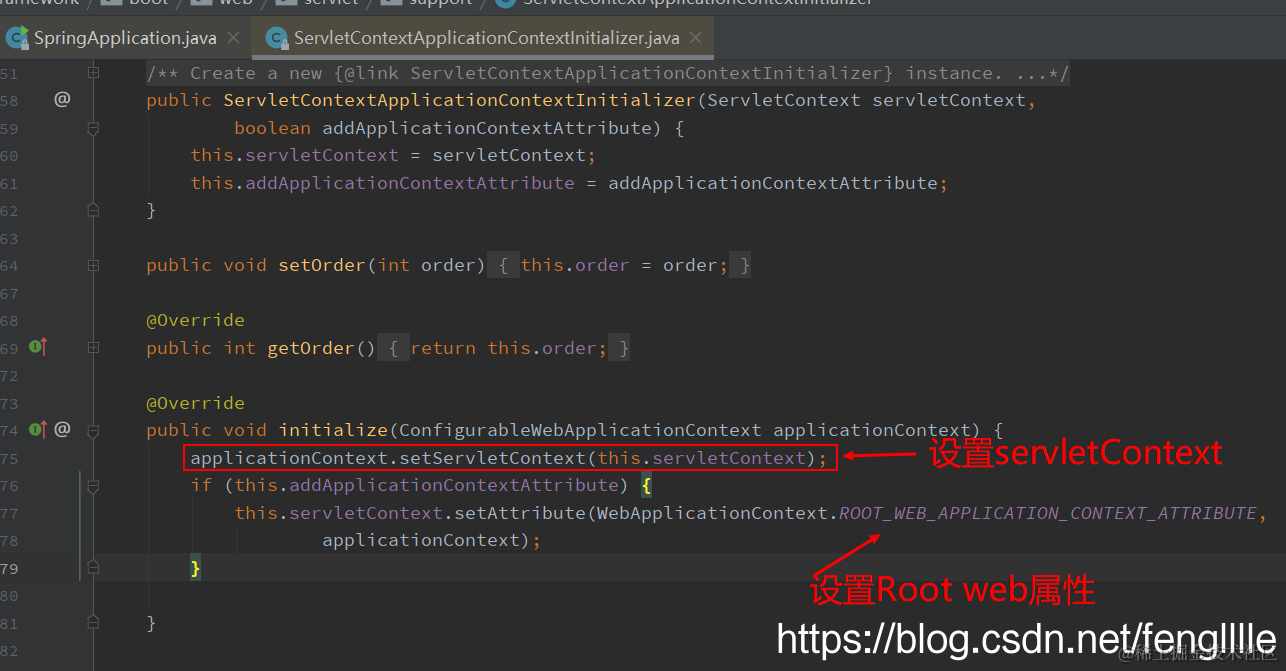The image size is (1286, 671).
Task: Expand the setOrder method fold at line 64
Action: [93, 265]
